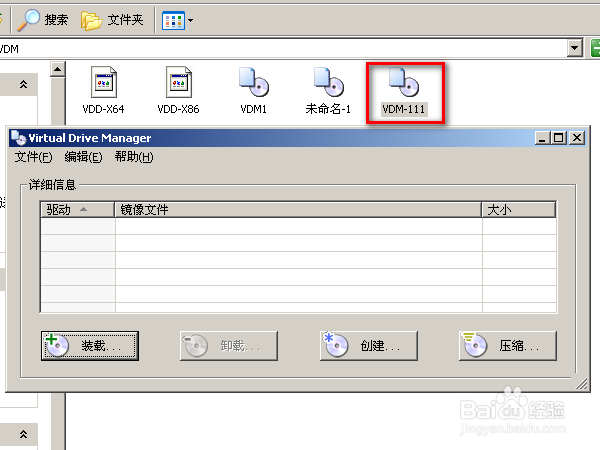Viewport: 600px width, 450px height.
Task: Minimize the Virtual Drive Manager window
Action: pos(542,138)
